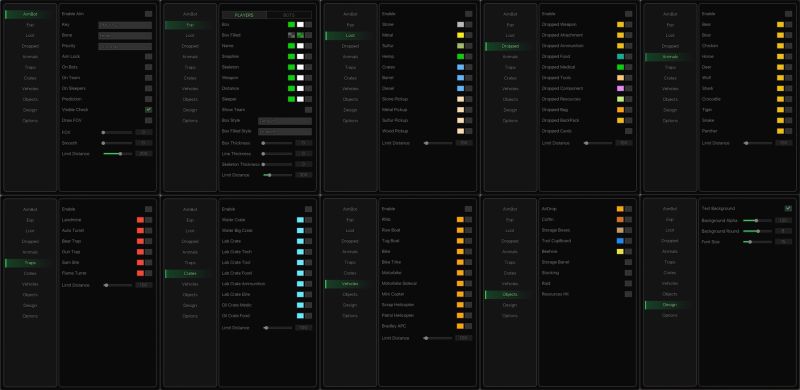Toggle the Storage Barrel checkbox
Image resolution: width=800 pixels, height=390 pixels.
point(629,262)
